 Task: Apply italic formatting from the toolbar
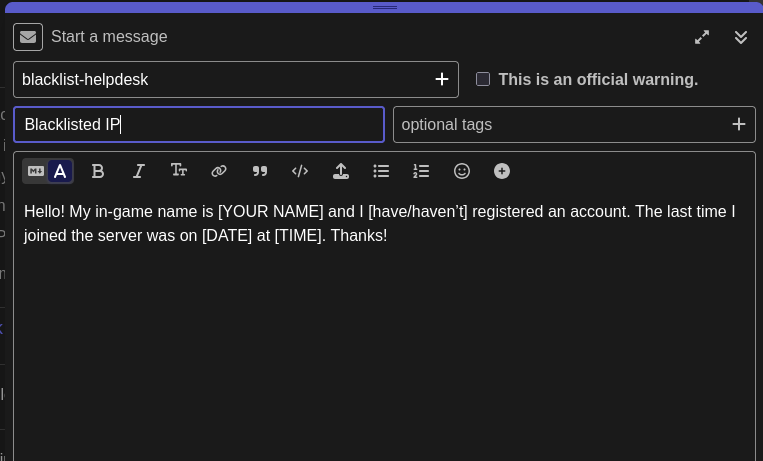[x=139, y=171]
